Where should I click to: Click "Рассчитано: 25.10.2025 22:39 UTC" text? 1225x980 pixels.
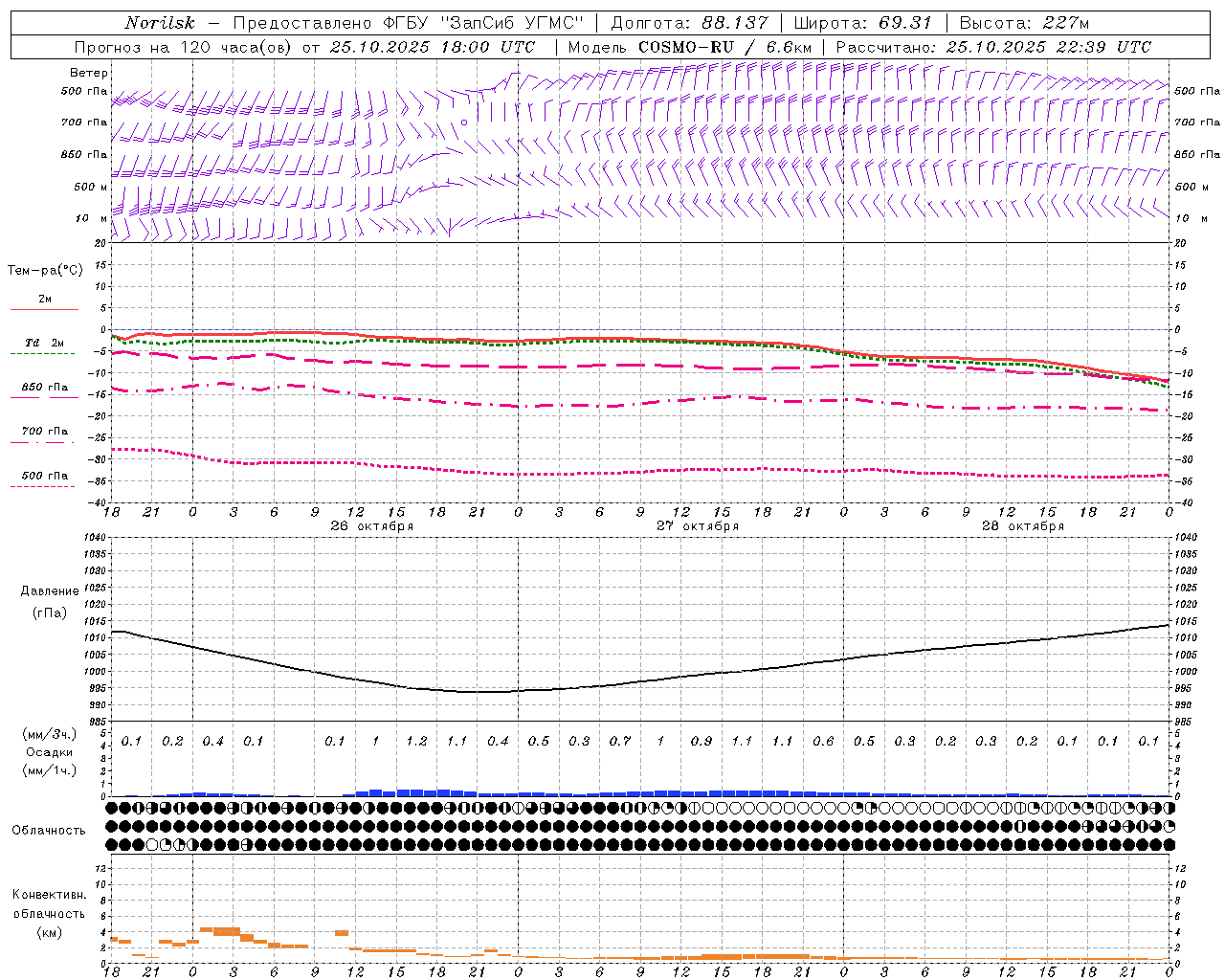point(993,47)
